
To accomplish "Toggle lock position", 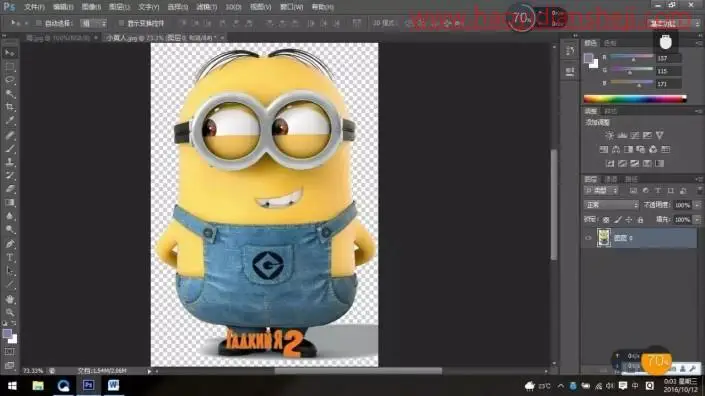I will coord(629,219).
